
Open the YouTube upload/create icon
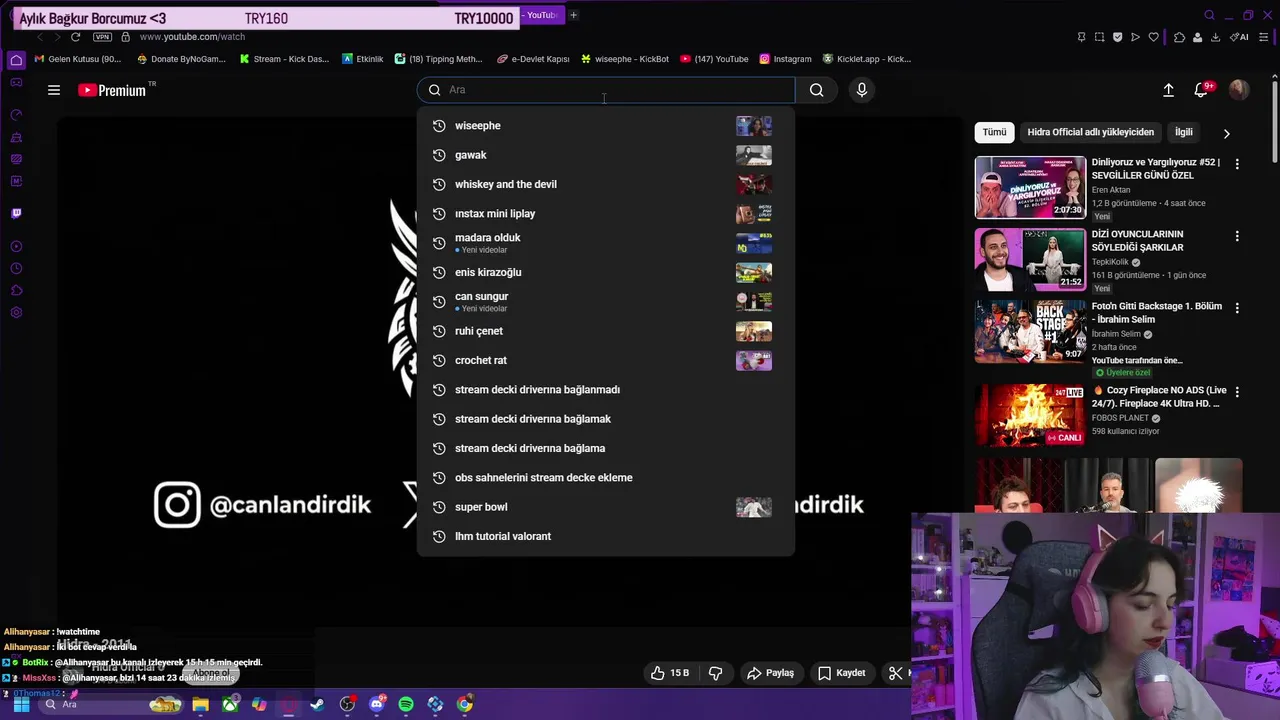tap(1168, 90)
